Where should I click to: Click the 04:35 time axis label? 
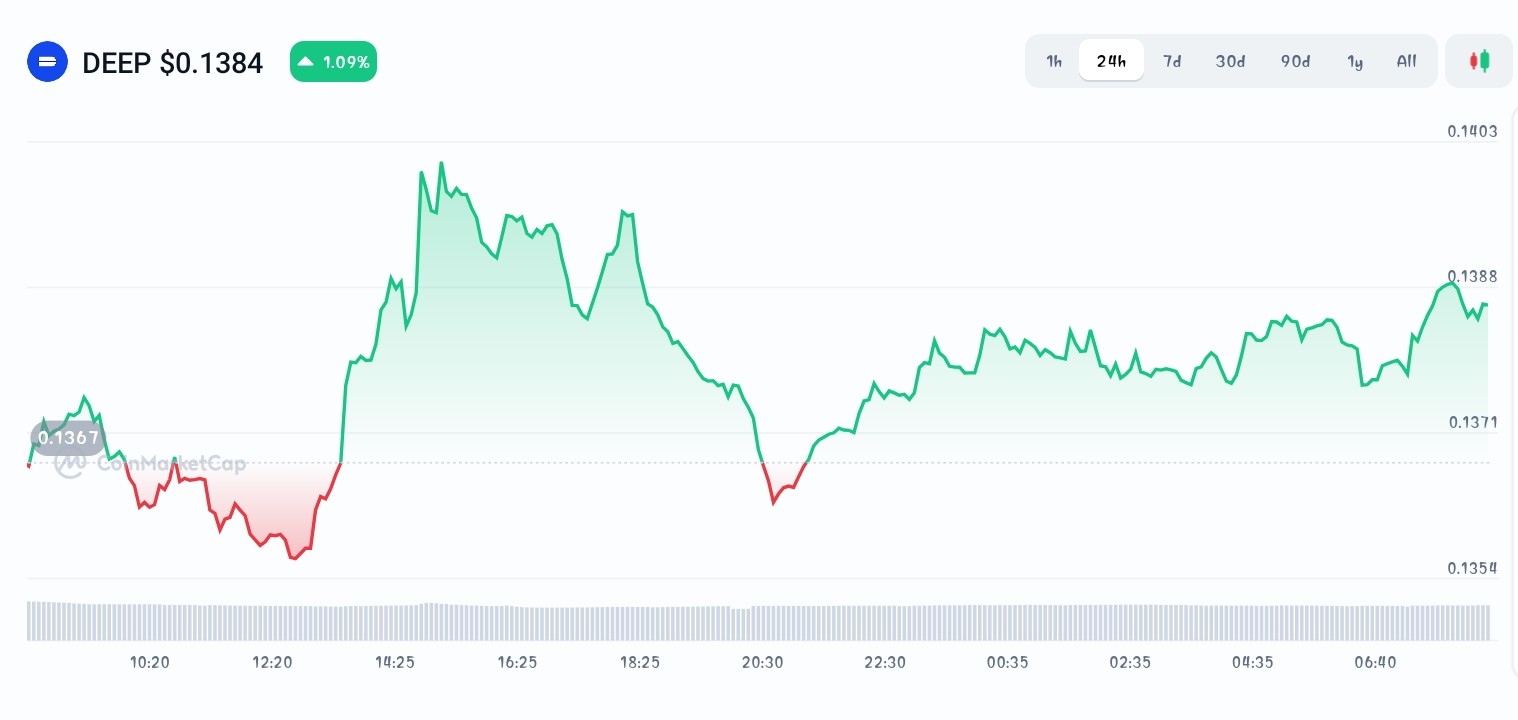tap(1252, 662)
